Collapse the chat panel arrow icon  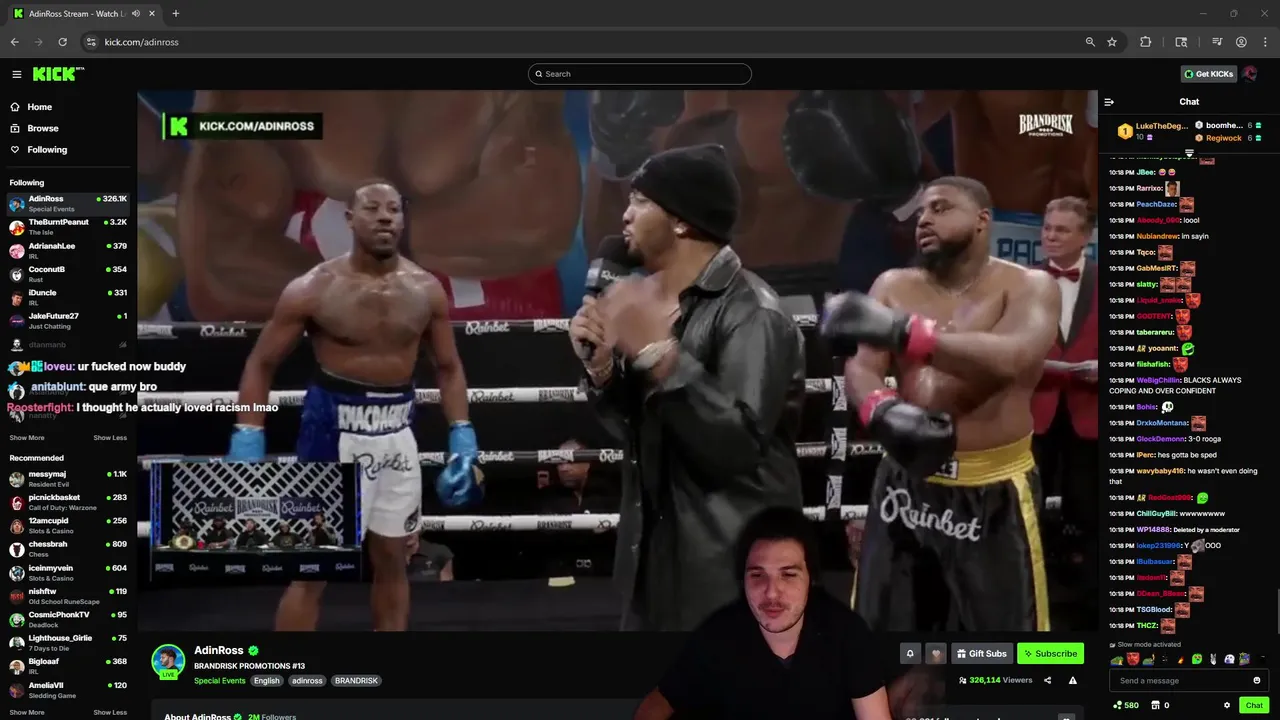[1109, 102]
